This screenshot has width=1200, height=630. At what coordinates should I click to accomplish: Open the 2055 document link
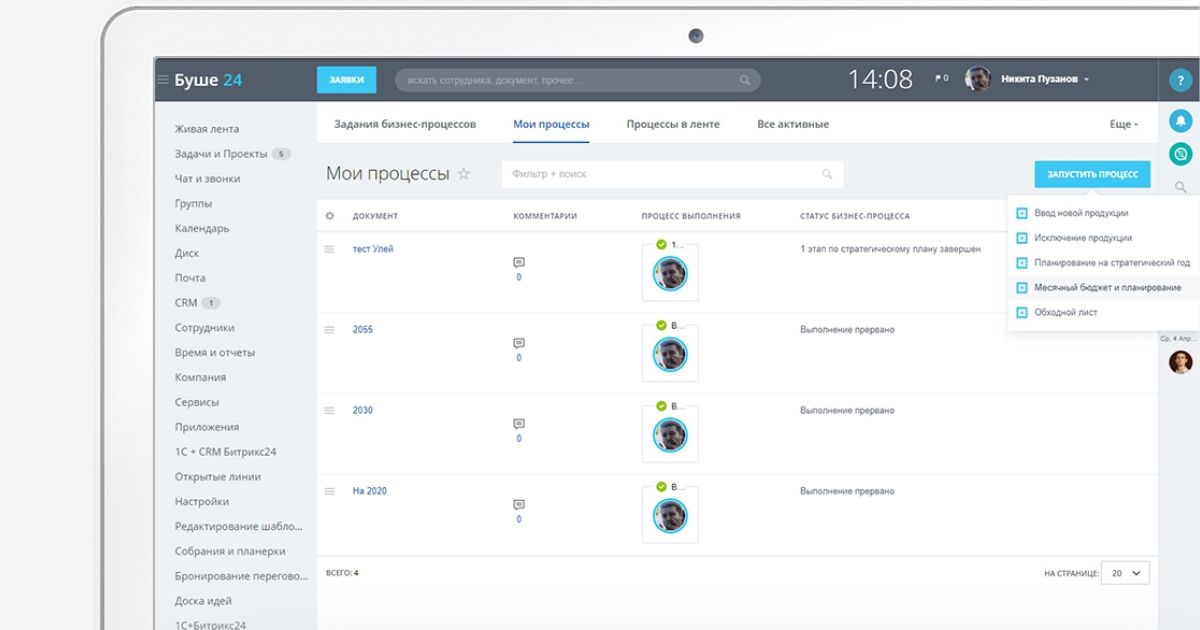(363, 329)
